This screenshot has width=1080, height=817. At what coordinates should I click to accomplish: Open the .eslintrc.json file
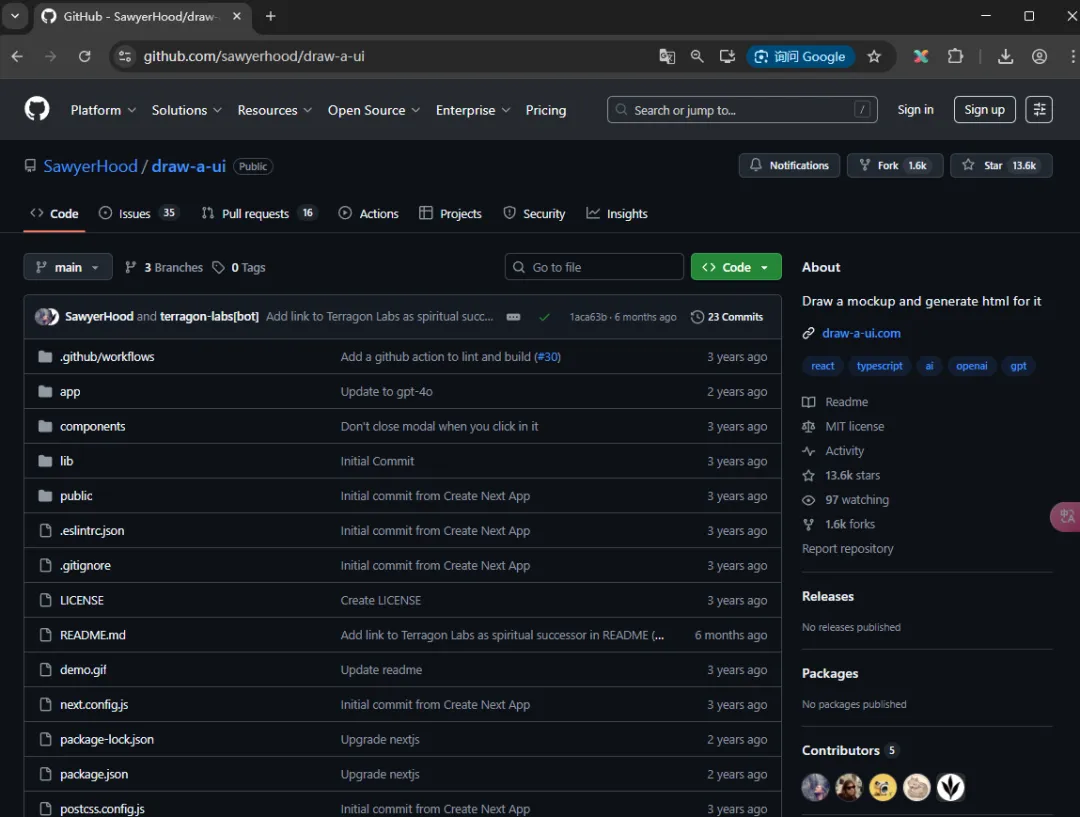coord(92,530)
